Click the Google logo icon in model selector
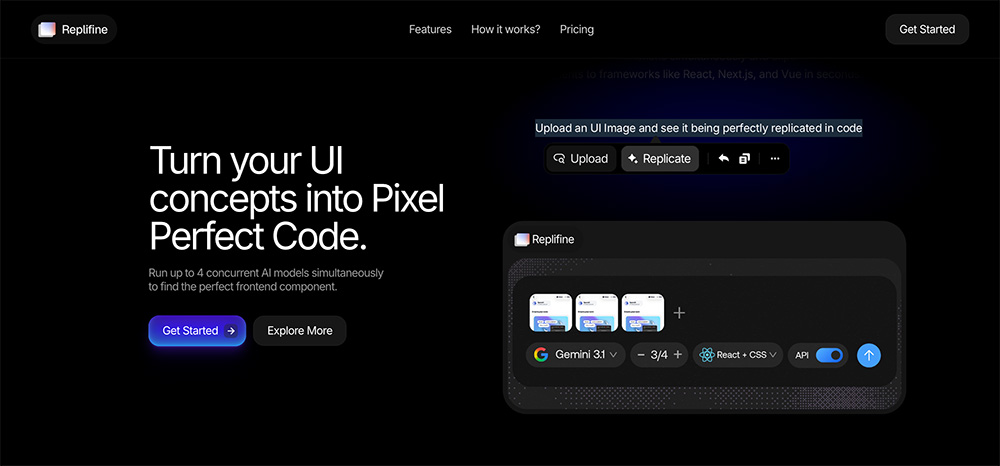The width and height of the screenshot is (1000, 466). [x=541, y=355]
